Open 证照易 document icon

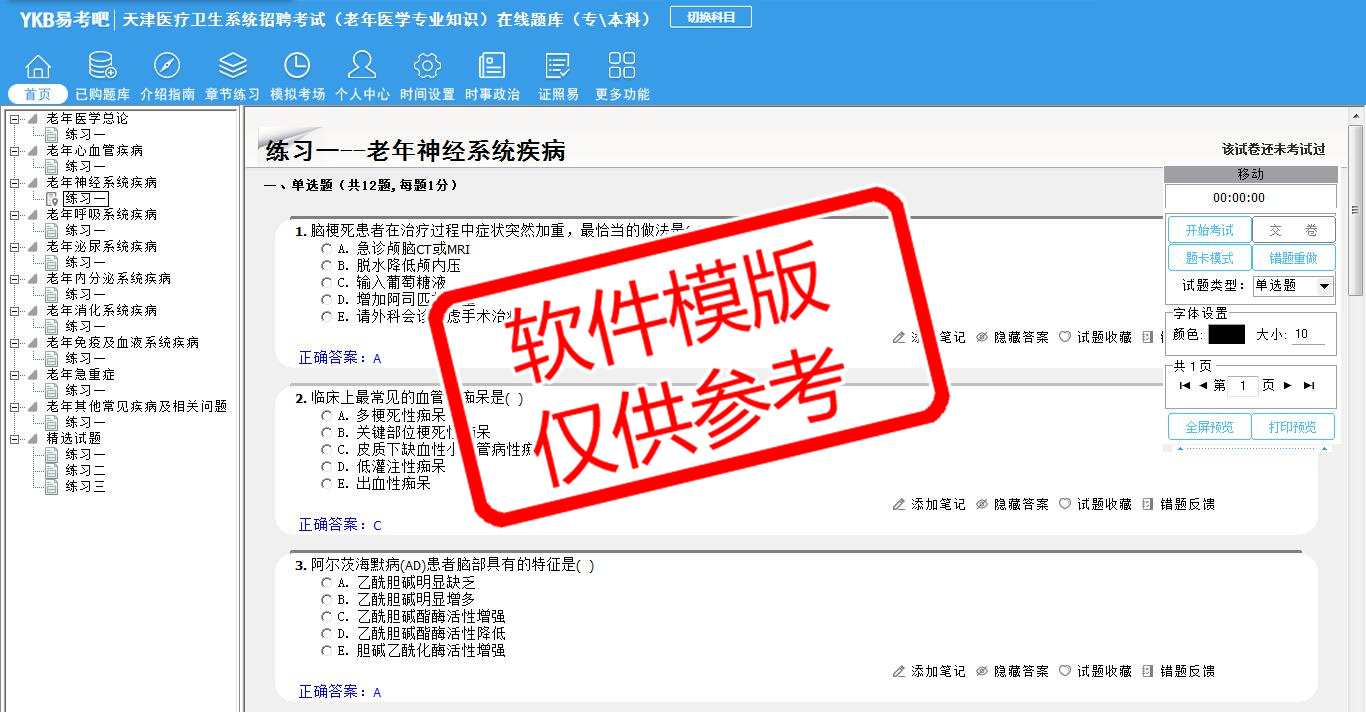558,66
